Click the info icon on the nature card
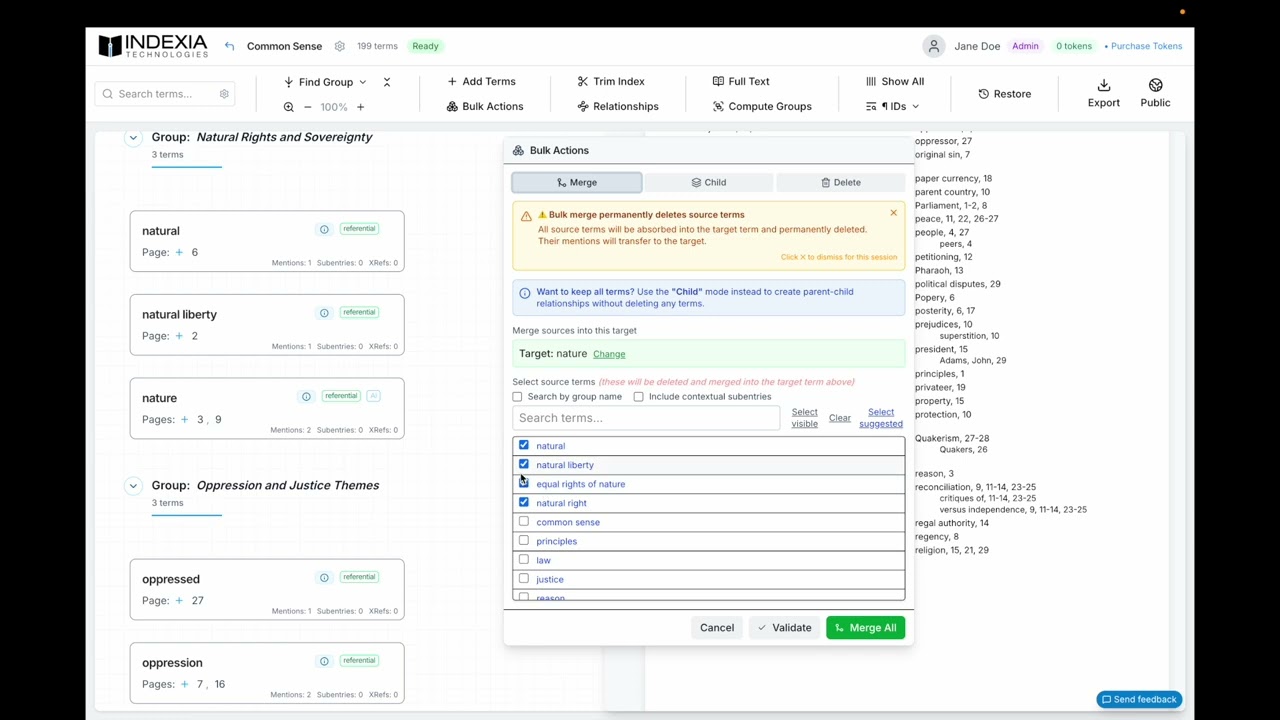Screen dimensions: 1280x720 tap(306, 396)
